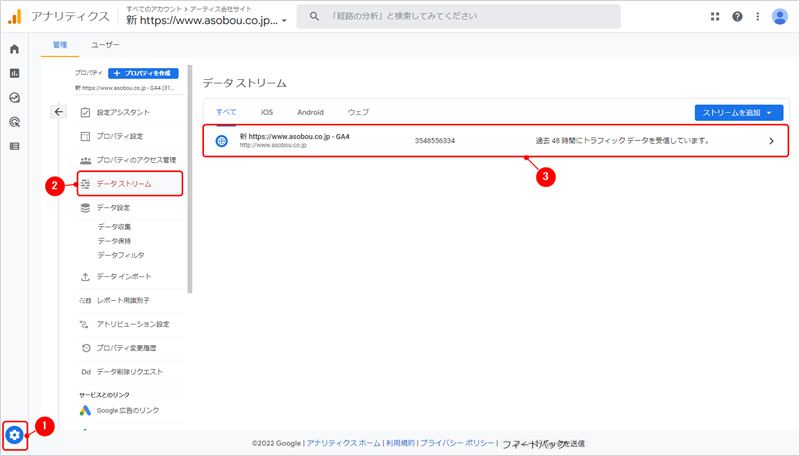Select the Android stream filter tab

[x=310, y=112]
